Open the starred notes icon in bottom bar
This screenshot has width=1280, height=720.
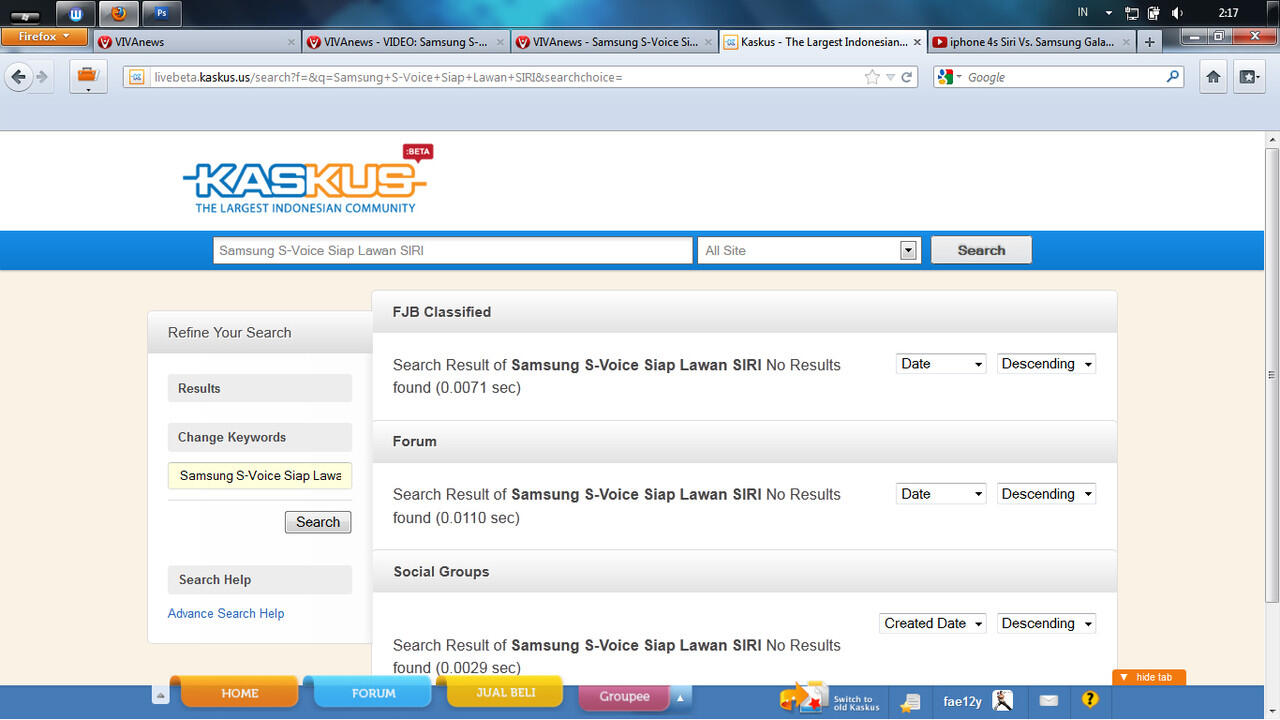(x=909, y=702)
